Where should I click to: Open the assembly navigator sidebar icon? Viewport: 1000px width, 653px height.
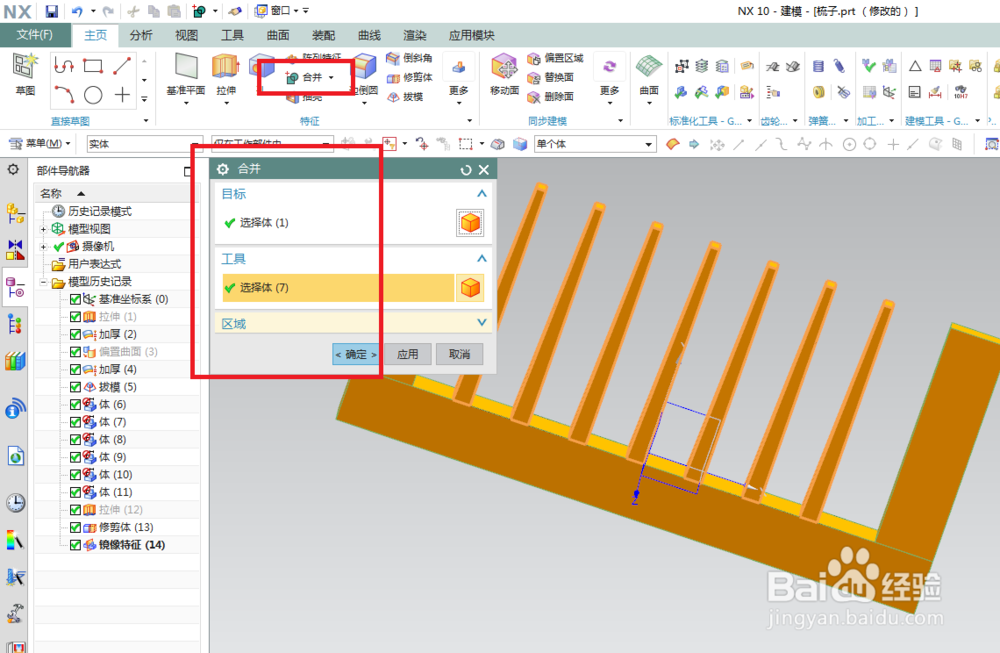(15, 214)
